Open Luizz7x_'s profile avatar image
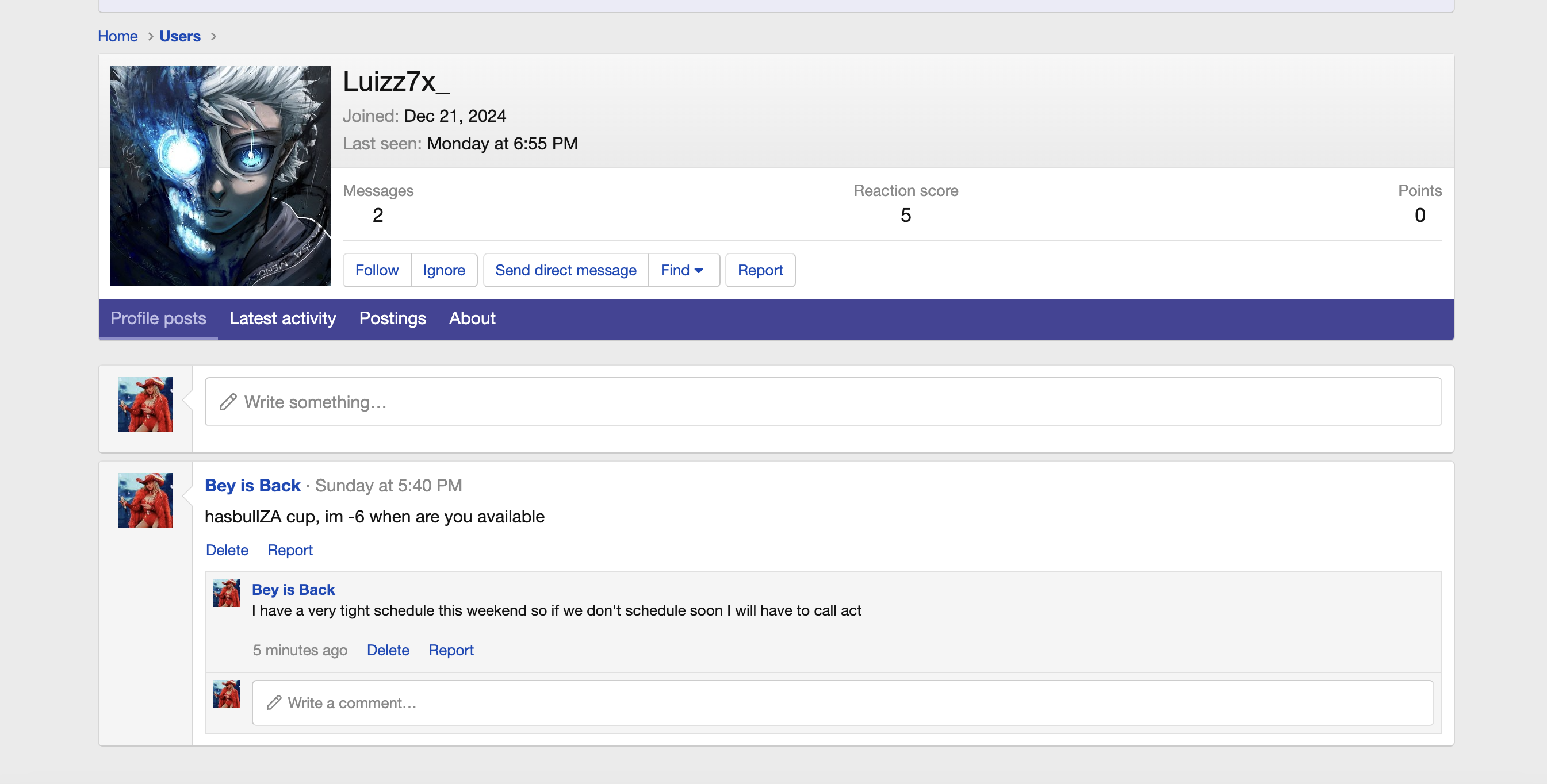 click(x=220, y=176)
